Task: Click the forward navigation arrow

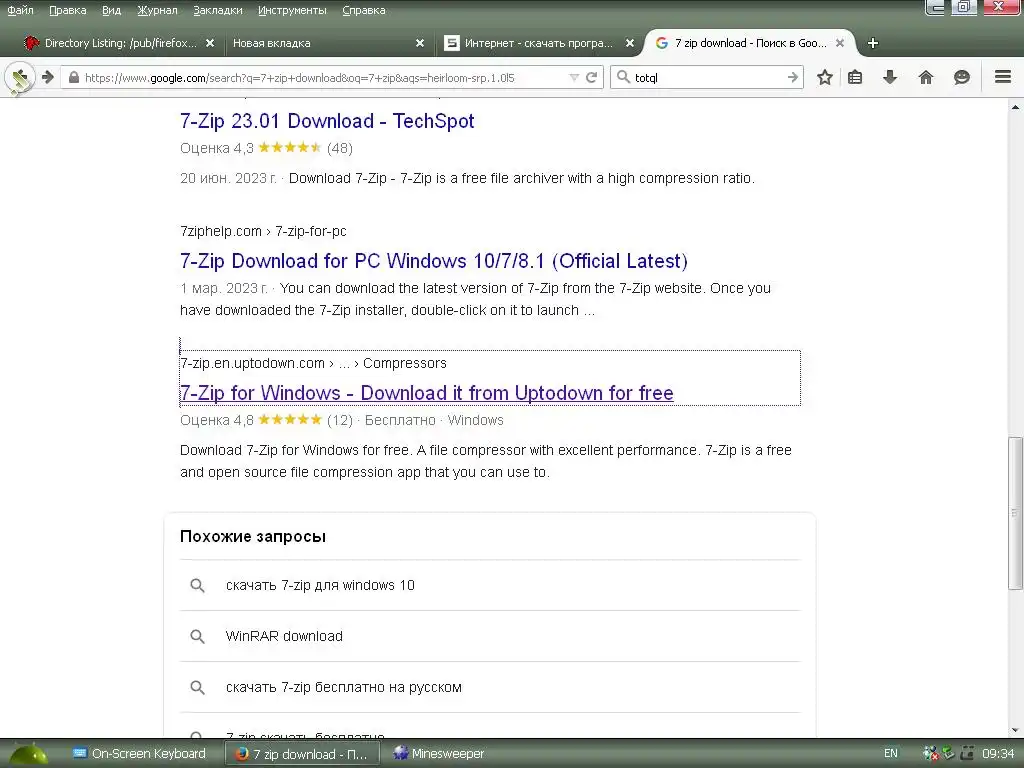Action: [x=48, y=78]
